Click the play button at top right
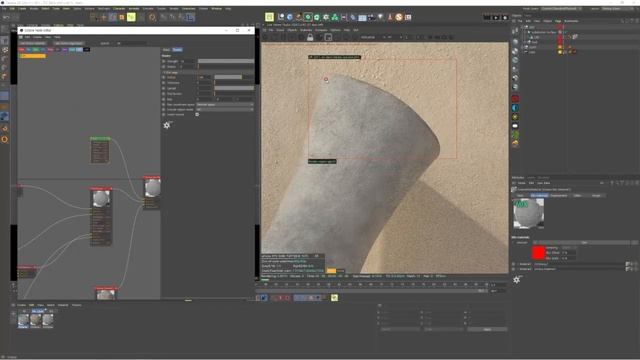The width and height of the screenshot is (640, 360). tap(496, 17)
